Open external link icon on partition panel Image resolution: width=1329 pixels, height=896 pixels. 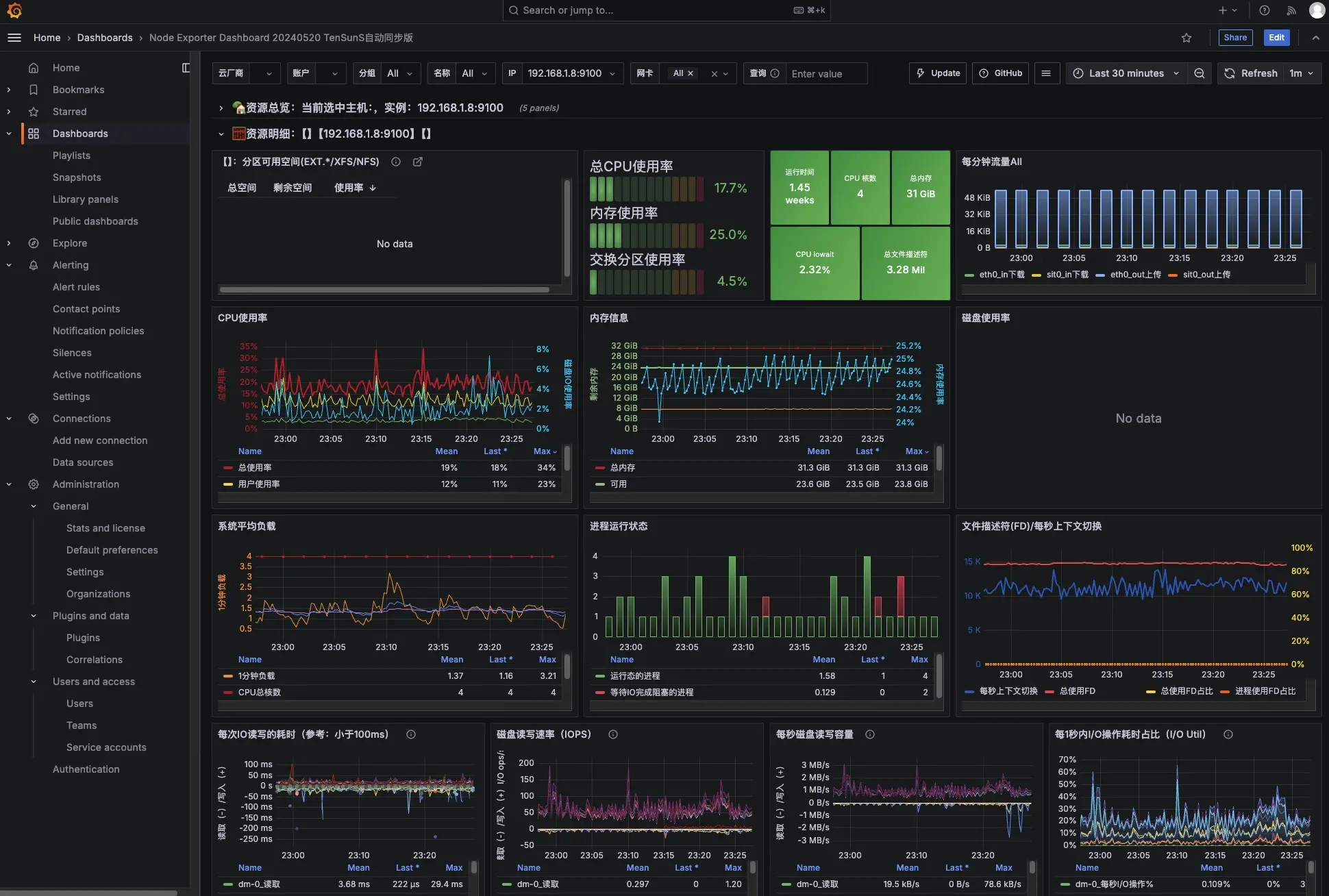[x=418, y=162]
